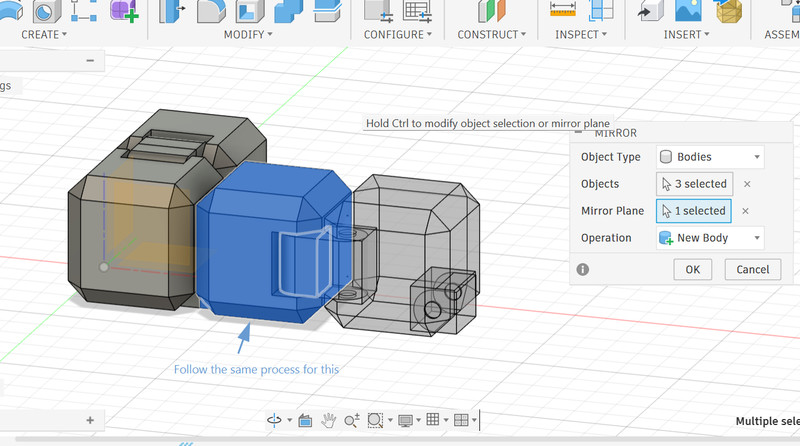
Task: Click the Insert image icon
Action: click(687, 10)
